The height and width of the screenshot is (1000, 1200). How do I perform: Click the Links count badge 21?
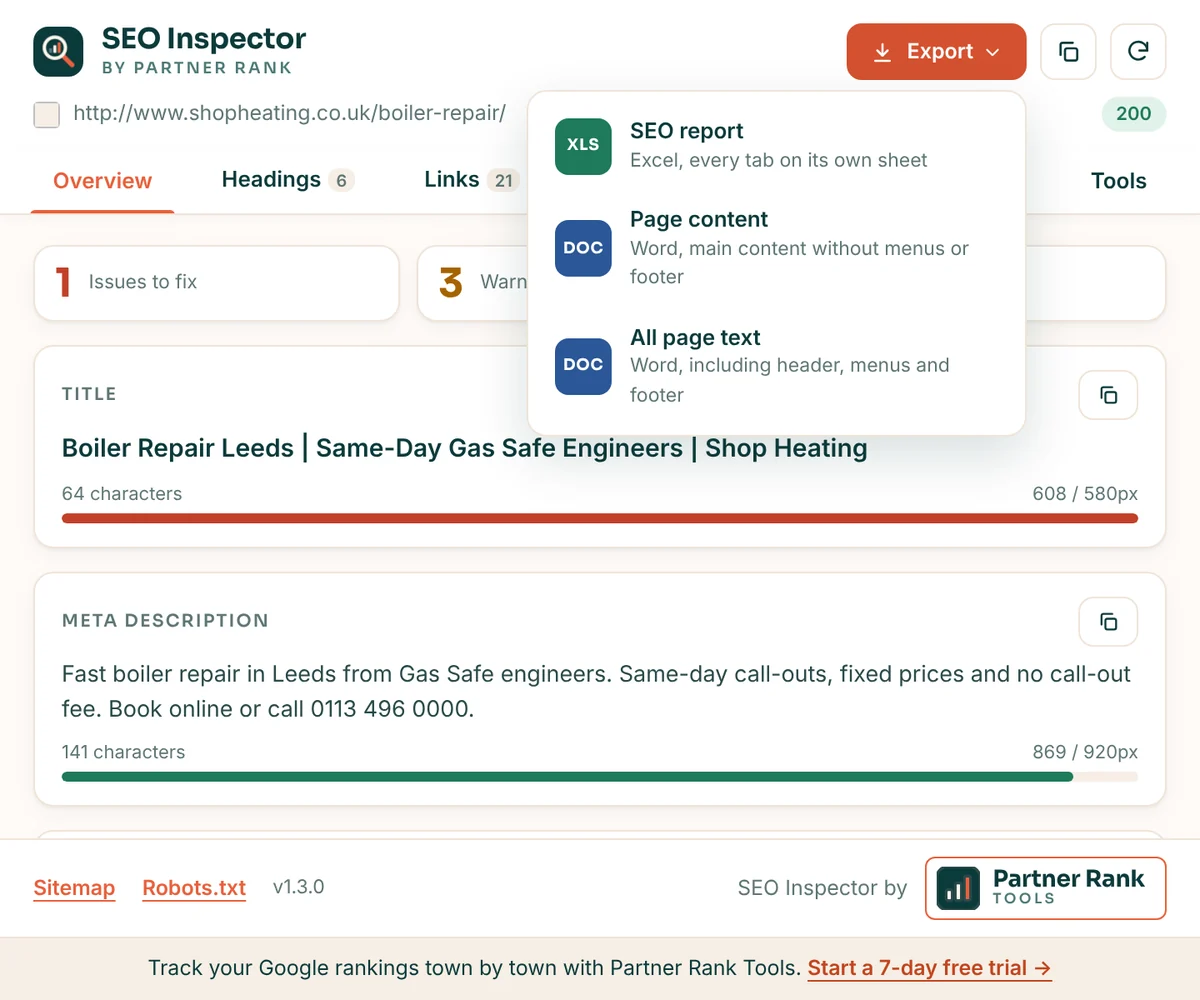pyautogui.click(x=503, y=181)
